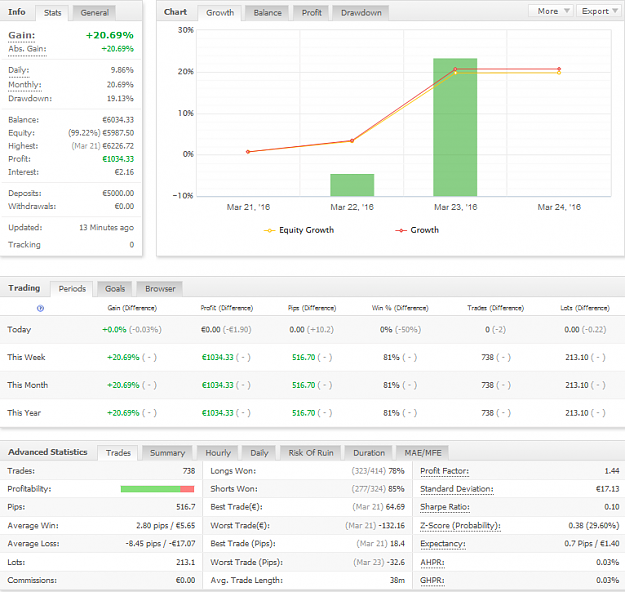Select the Balance chart tab
Screen dimensions: 625x592
point(267,13)
